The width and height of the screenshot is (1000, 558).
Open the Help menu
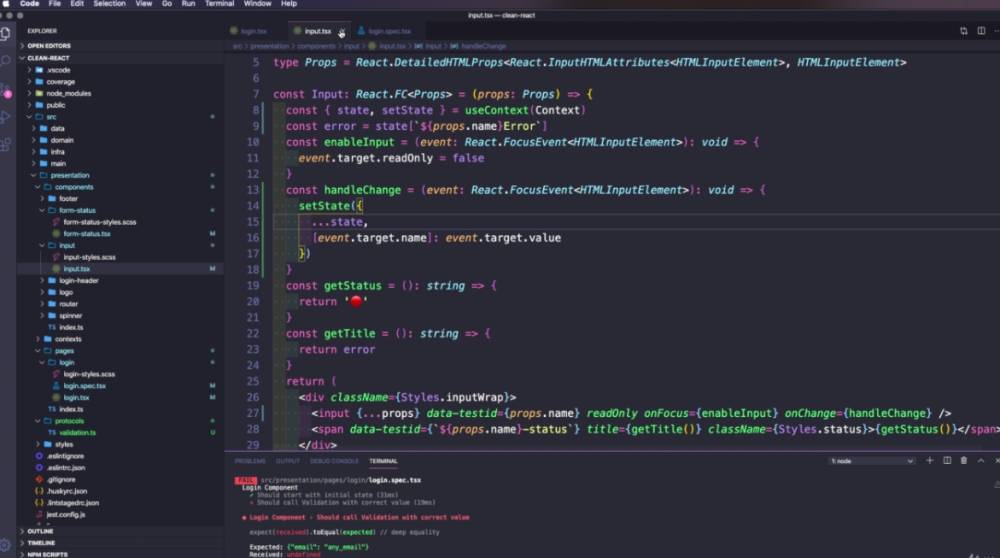[x=289, y=4]
